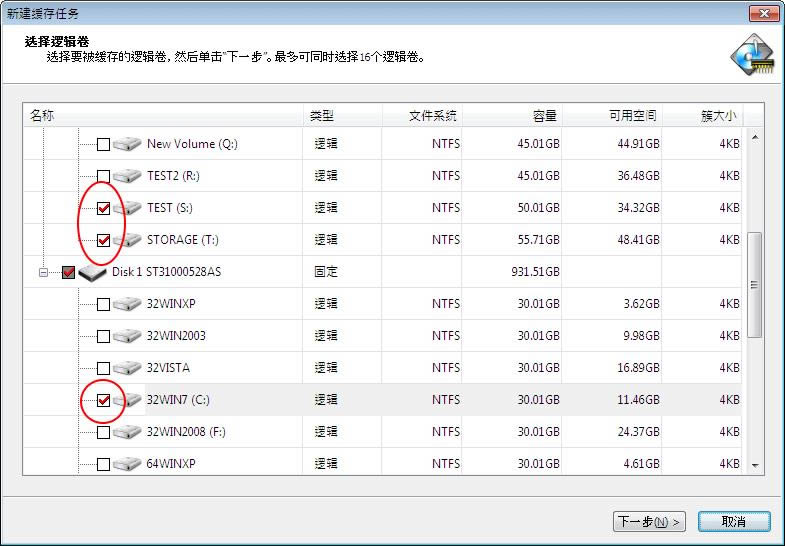
Task: Check the New Volume (Q:) checkbox
Action: click(x=103, y=145)
